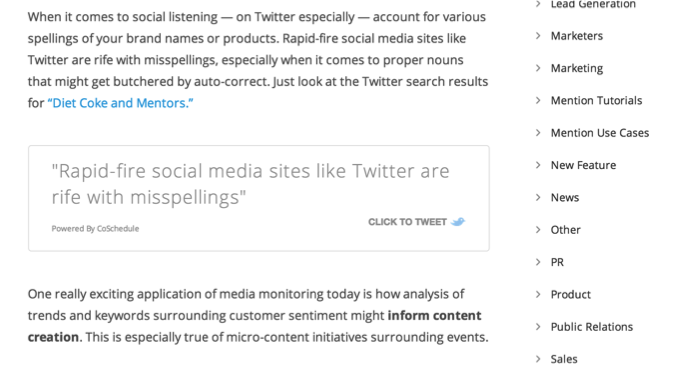This screenshot has width=685, height=365.
Task: Select the Marketers category link
Action: coord(577,36)
